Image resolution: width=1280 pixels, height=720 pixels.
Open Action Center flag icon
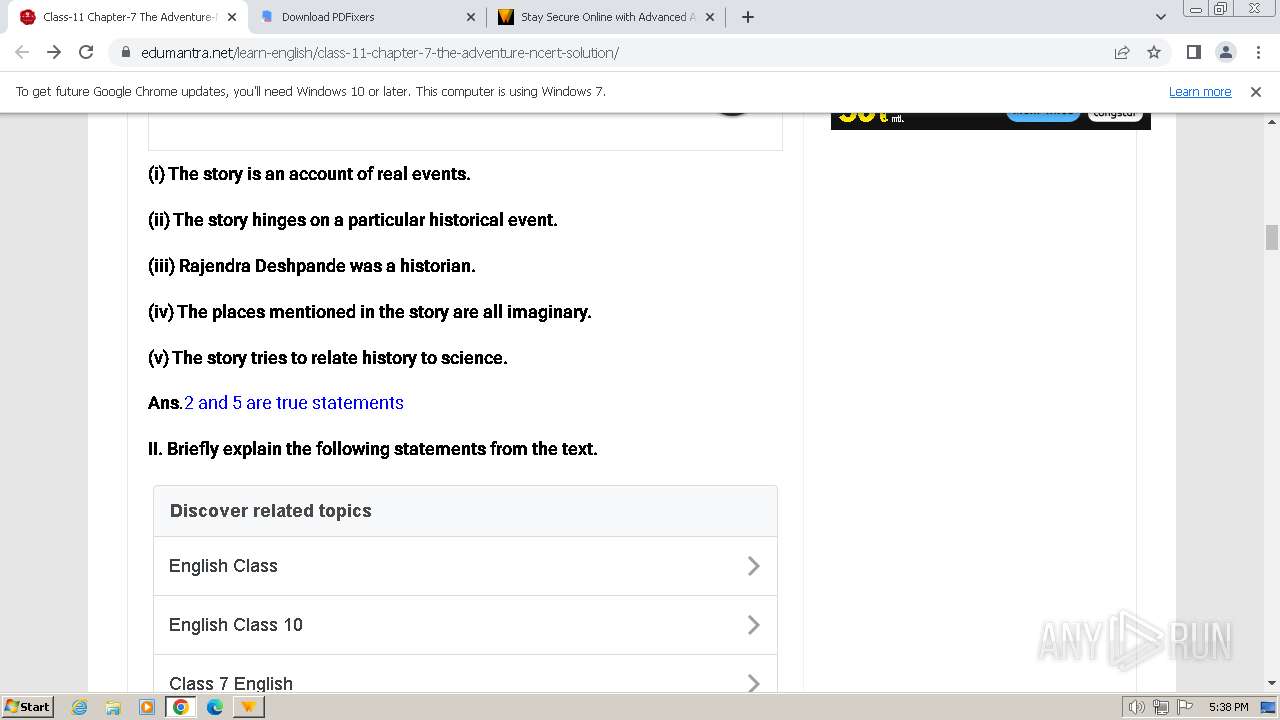click(1184, 707)
